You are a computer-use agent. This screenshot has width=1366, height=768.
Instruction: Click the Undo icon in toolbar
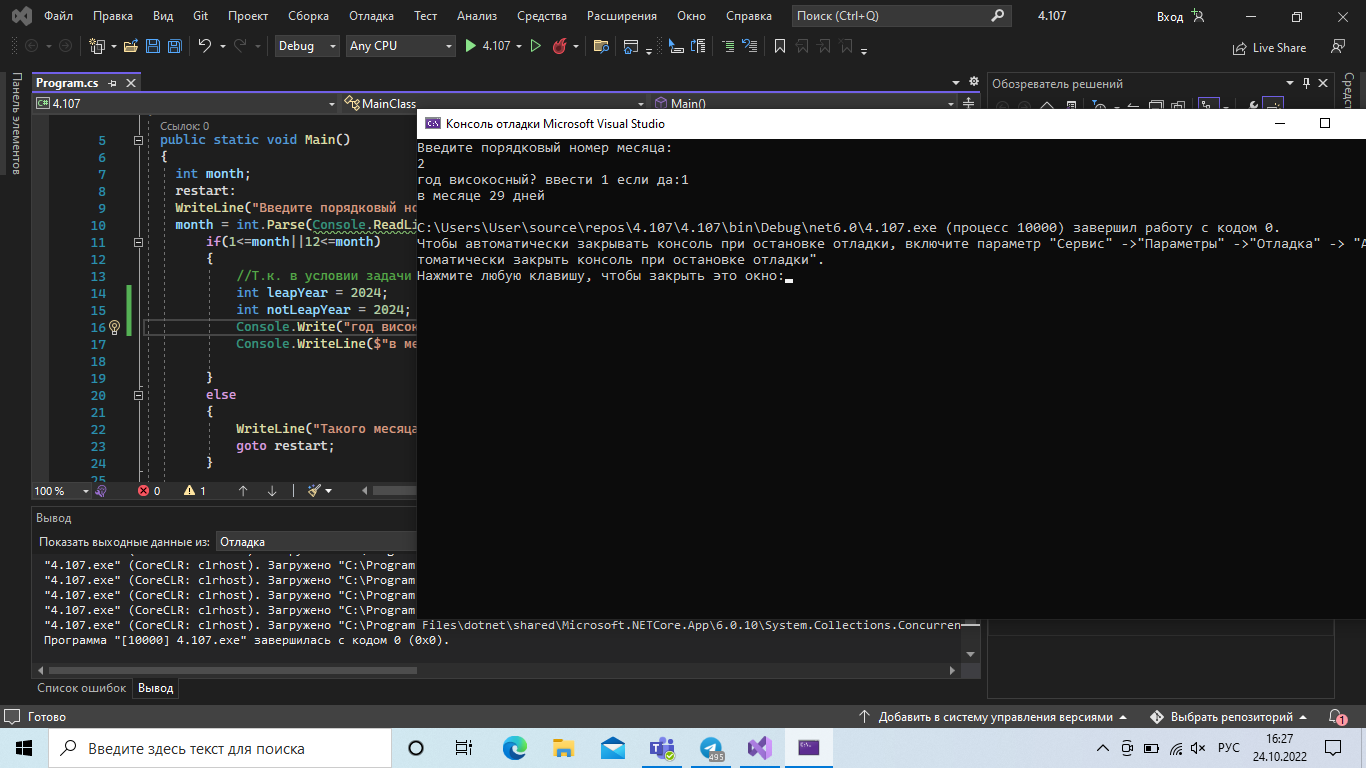[207, 45]
